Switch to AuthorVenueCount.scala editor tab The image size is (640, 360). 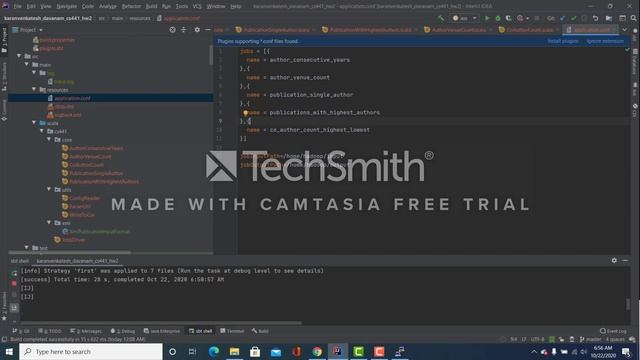click(x=456, y=30)
